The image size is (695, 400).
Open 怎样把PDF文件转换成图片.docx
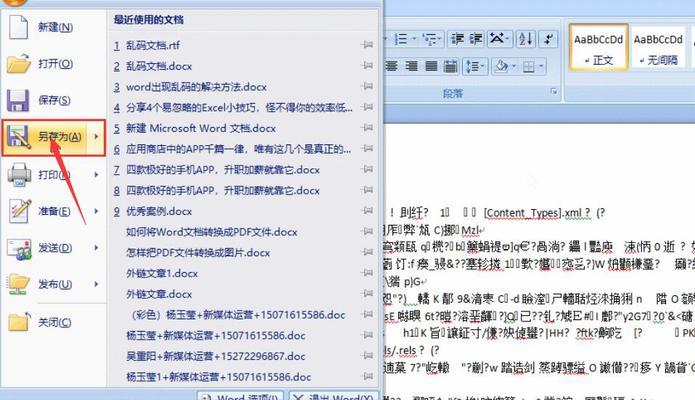coord(198,253)
